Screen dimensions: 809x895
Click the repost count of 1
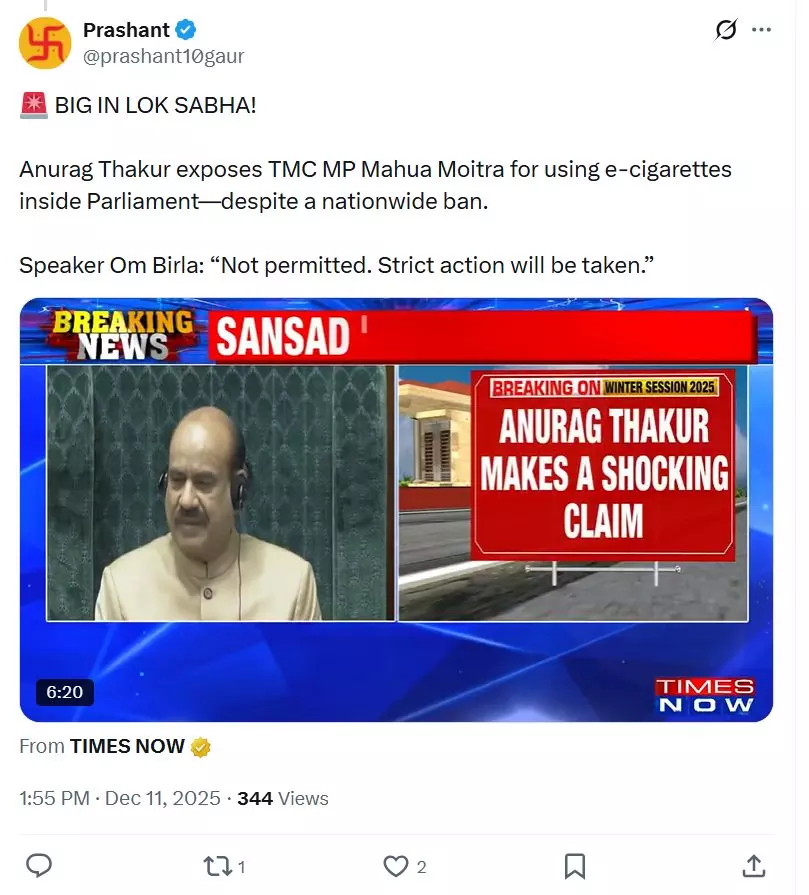coord(242,867)
